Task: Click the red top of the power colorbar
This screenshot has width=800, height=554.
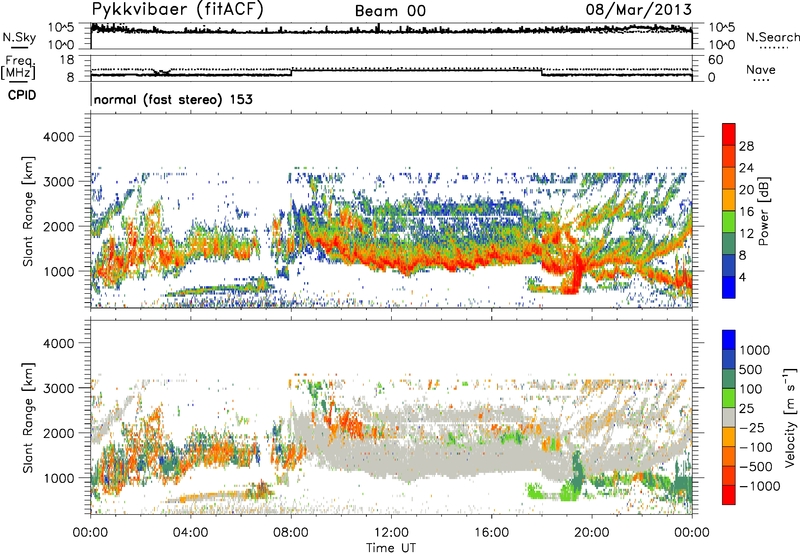Action: (729, 134)
